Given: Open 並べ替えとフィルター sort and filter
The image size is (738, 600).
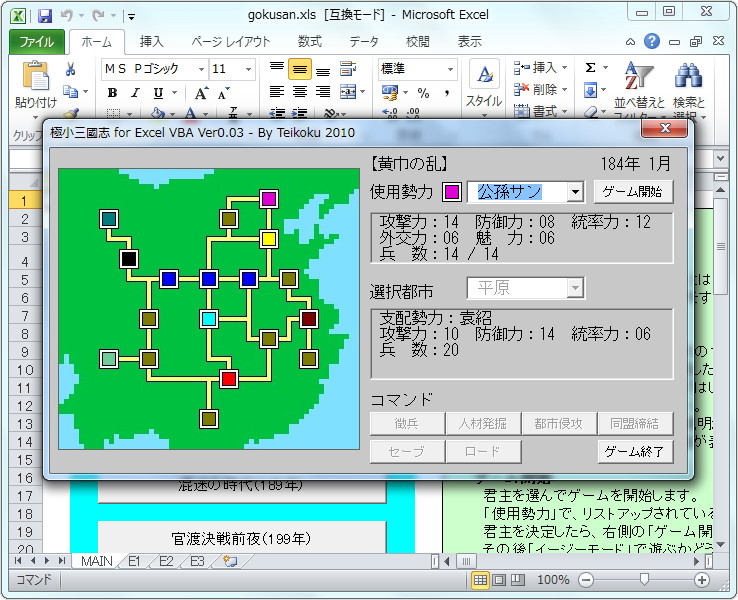Looking at the screenshot, I should pos(639,89).
